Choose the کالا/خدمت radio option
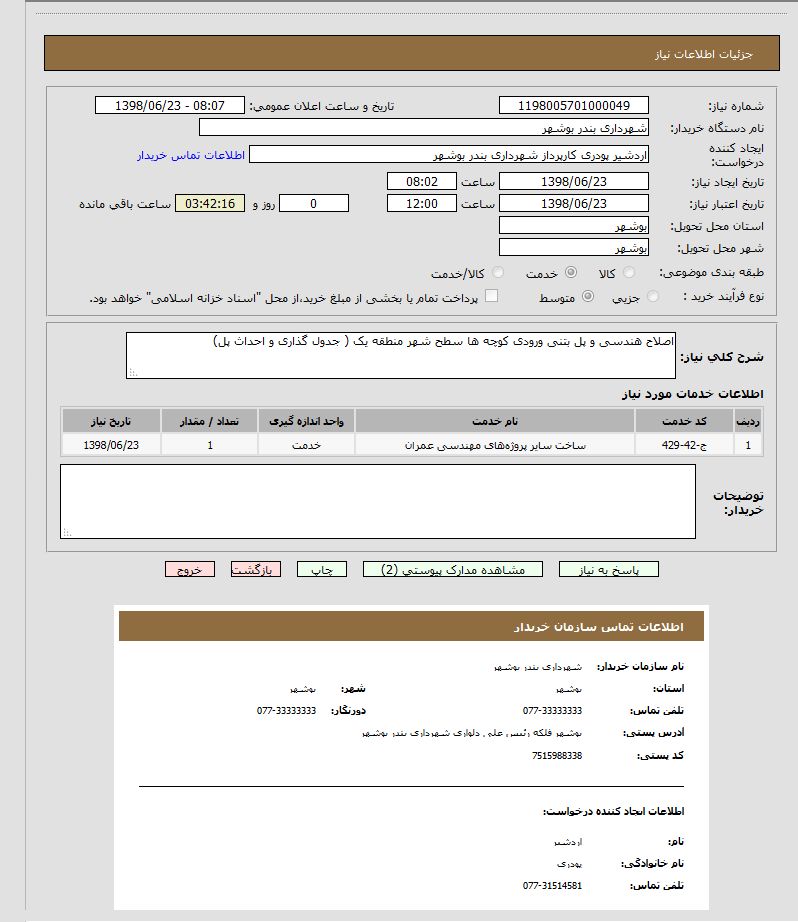 point(497,273)
